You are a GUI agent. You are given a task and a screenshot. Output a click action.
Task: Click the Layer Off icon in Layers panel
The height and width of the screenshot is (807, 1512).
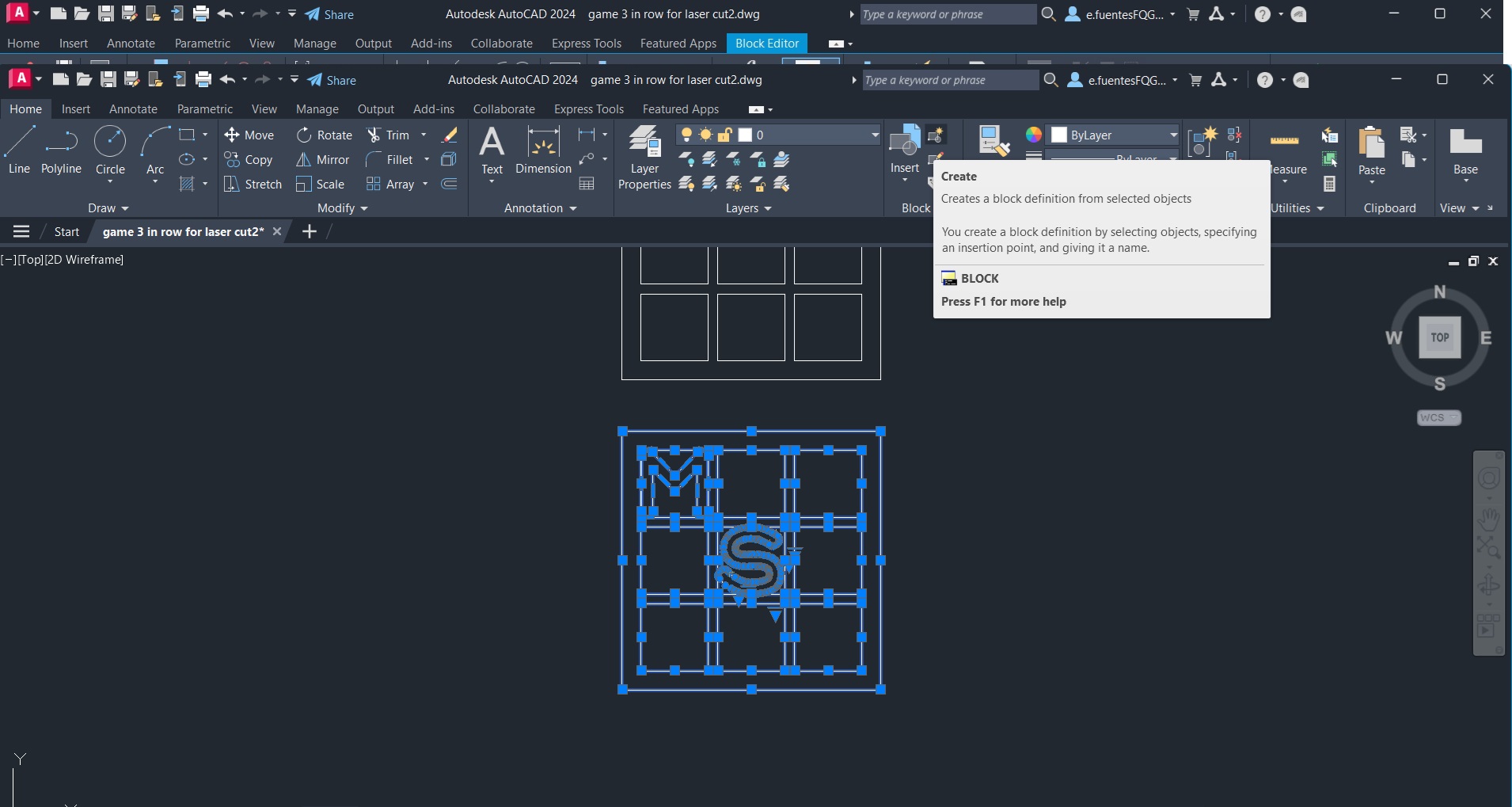click(686, 159)
